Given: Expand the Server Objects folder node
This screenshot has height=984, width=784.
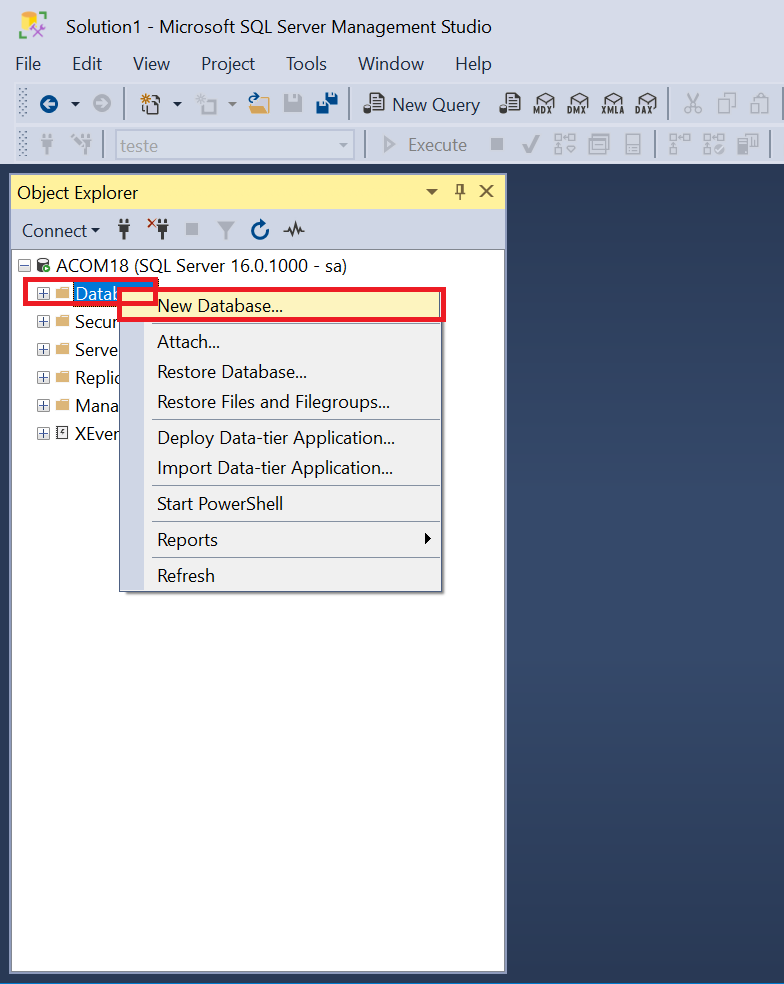Looking at the screenshot, I should pyautogui.click(x=43, y=350).
